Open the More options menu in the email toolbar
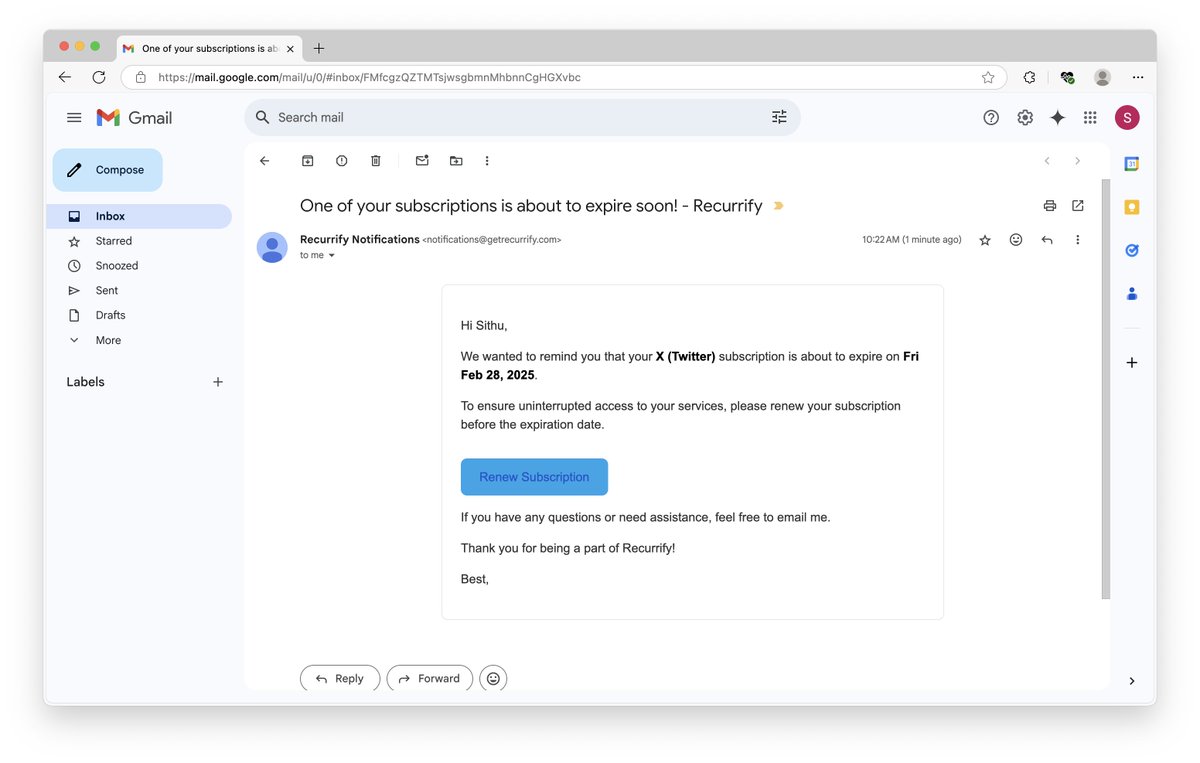The image size is (1200, 763). tap(487, 161)
